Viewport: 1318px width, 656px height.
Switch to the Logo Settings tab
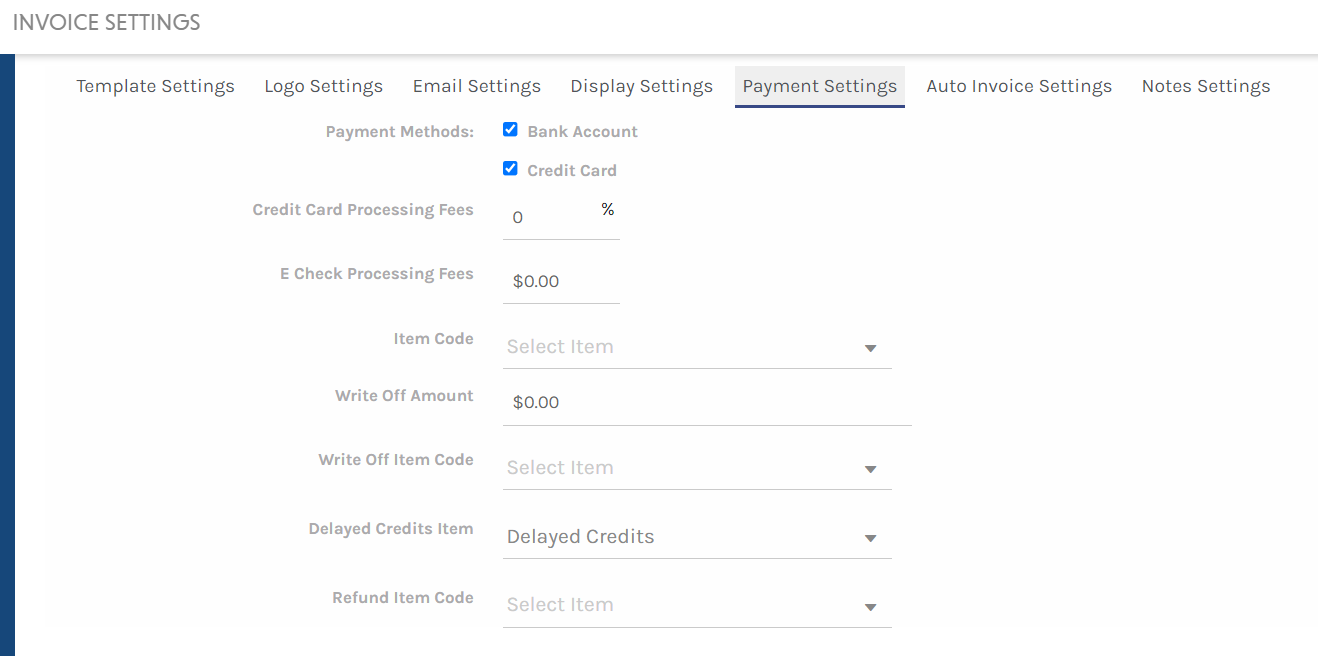click(x=323, y=86)
